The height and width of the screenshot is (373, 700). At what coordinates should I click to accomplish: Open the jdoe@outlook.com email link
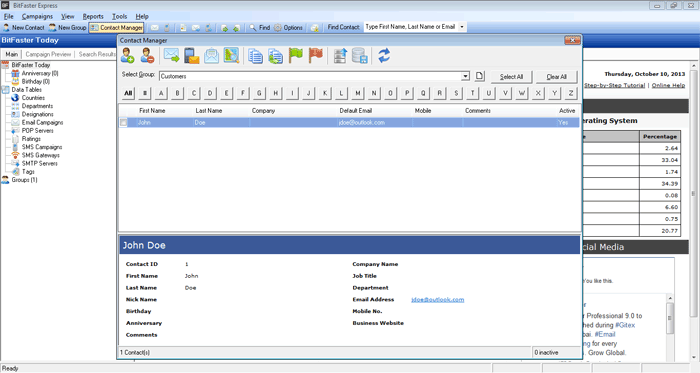pos(438,299)
